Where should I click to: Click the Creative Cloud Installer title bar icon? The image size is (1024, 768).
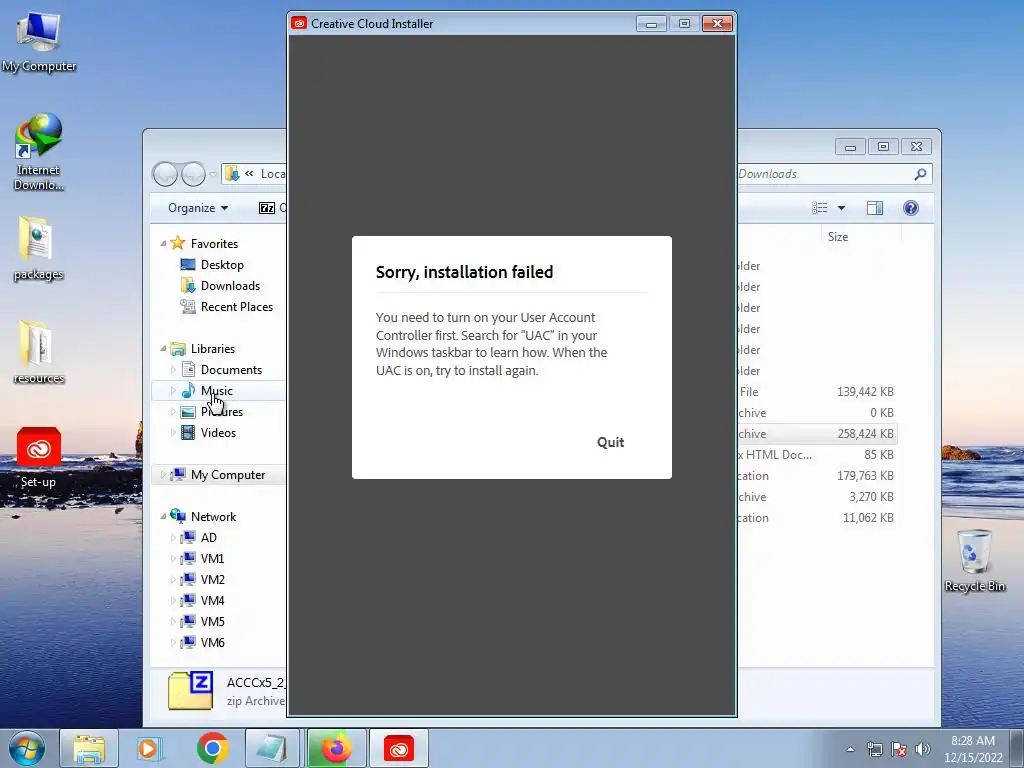click(x=299, y=24)
